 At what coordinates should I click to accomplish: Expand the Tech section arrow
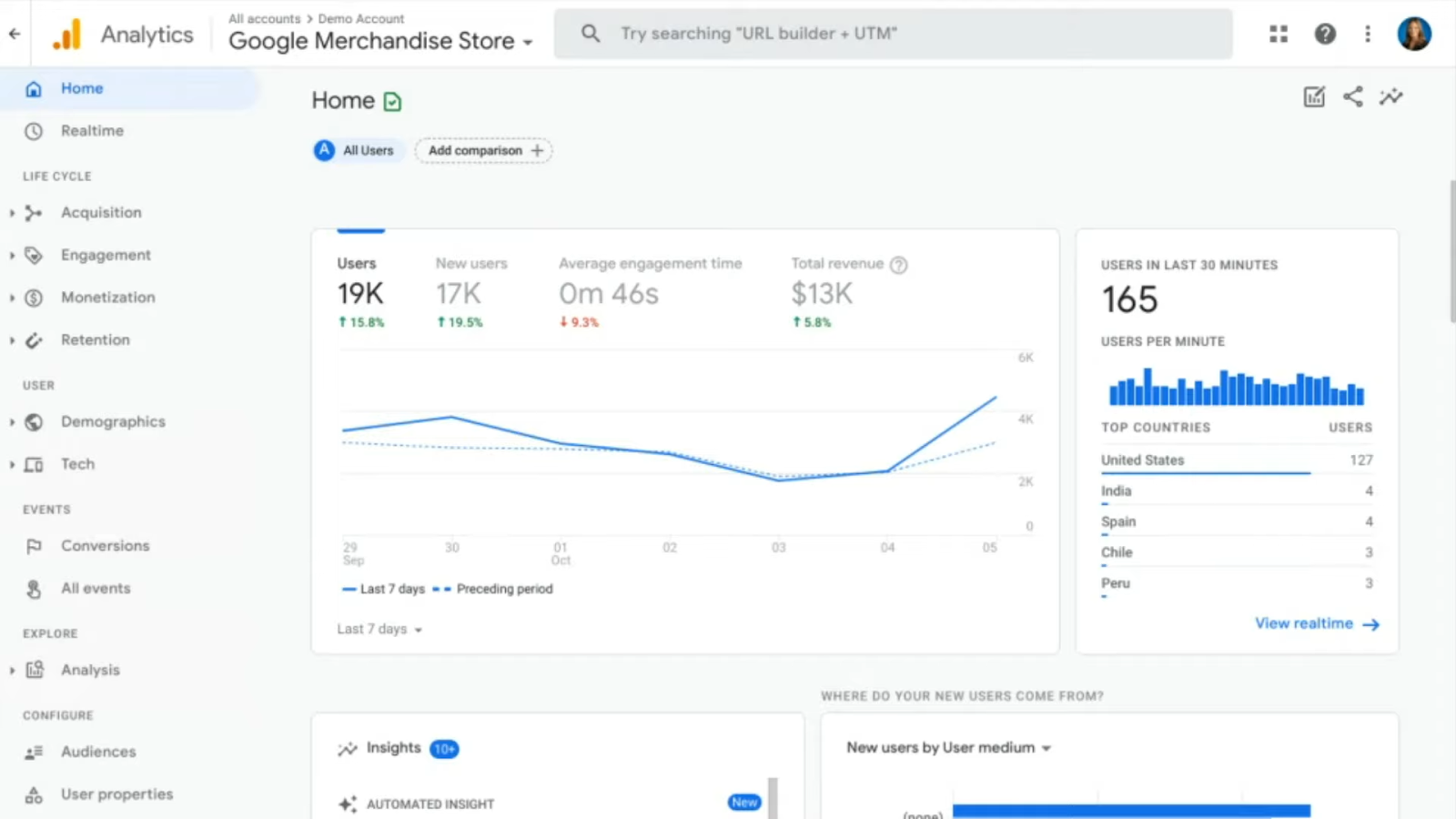tap(12, 464)
